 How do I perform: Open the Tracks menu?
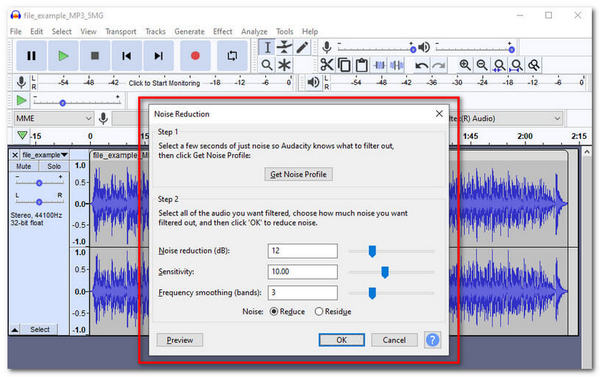155,31
